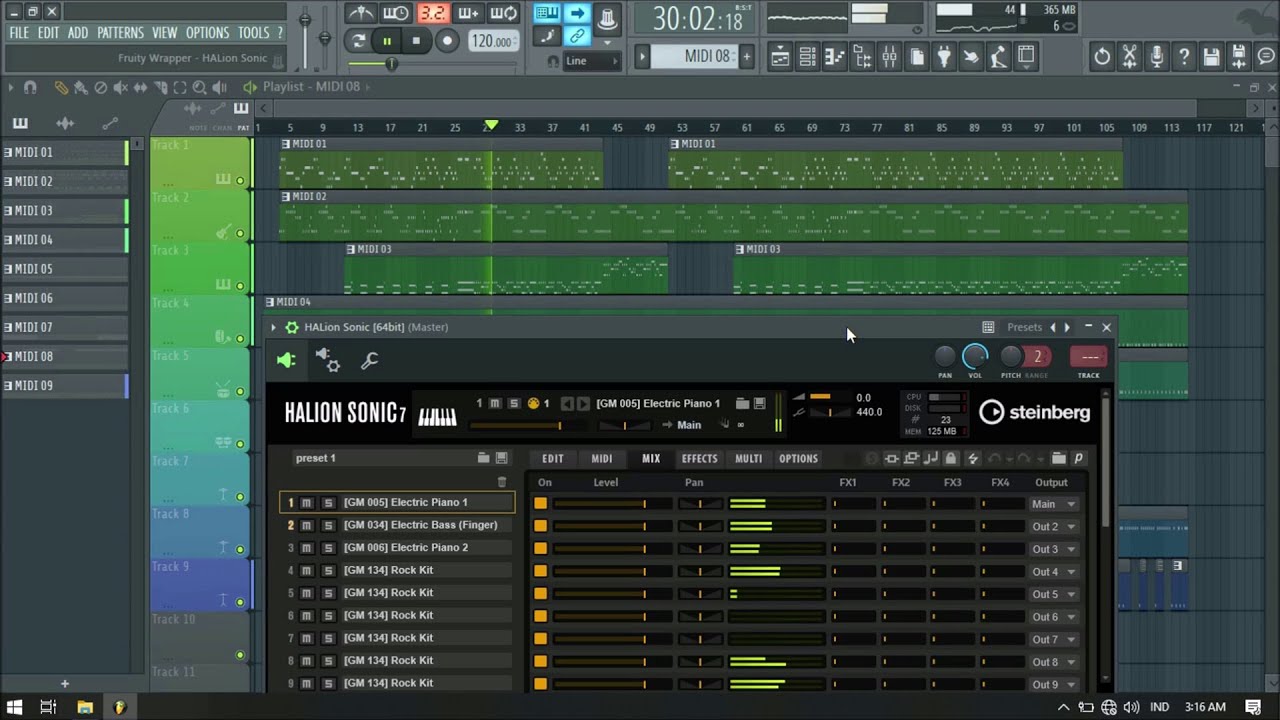Image resolution: width=1280 pixels, height=720 pixels.
Task: Select the playlist mute tool
Action: [x=121, y=88]
